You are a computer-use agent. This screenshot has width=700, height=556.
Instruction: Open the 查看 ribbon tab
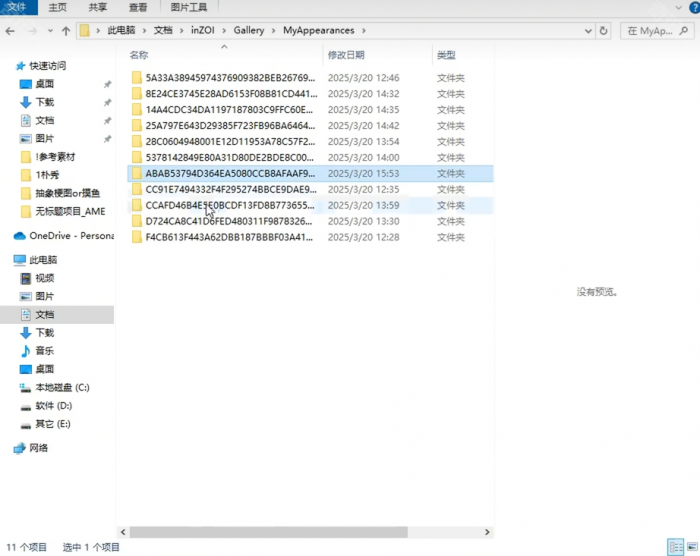click(x=137, y=7)
